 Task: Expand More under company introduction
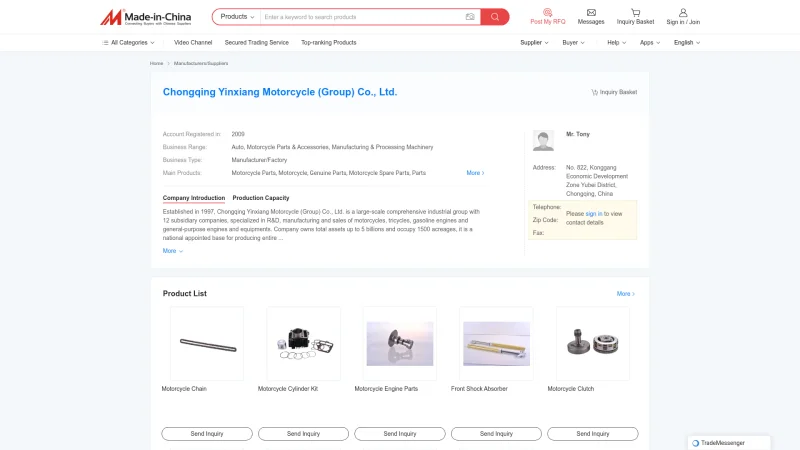point(172,251)
